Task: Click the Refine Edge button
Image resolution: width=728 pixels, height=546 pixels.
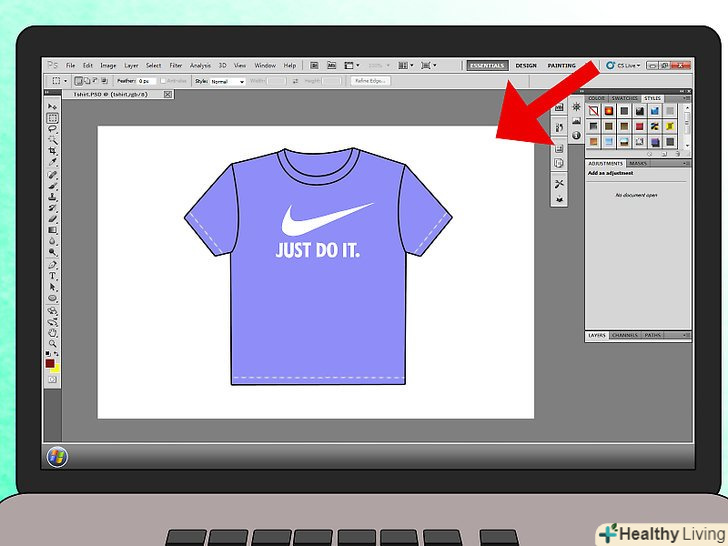Action: point(369,81)
